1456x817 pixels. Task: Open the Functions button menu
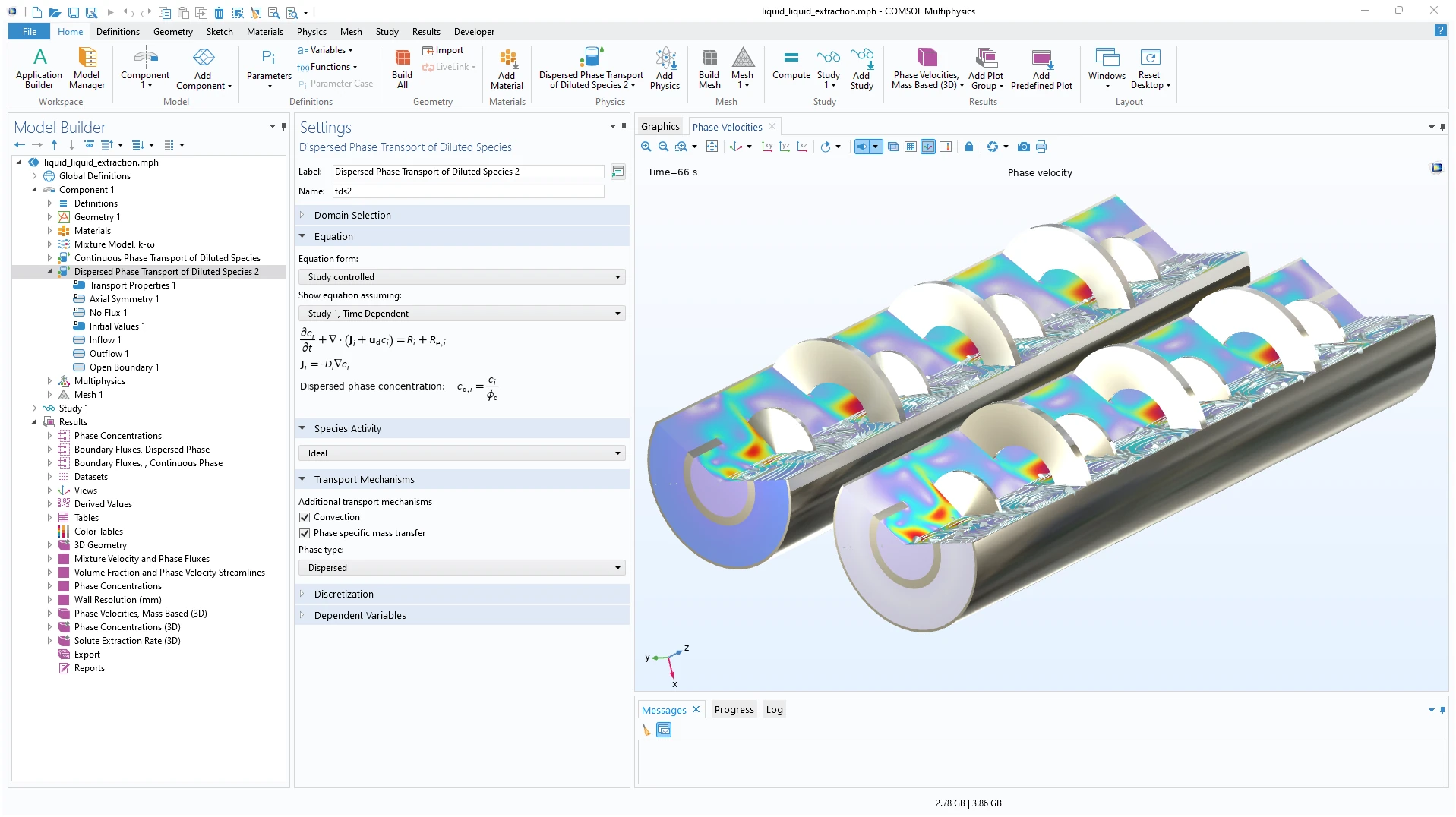pyautogui.click(x=327, y=67)
